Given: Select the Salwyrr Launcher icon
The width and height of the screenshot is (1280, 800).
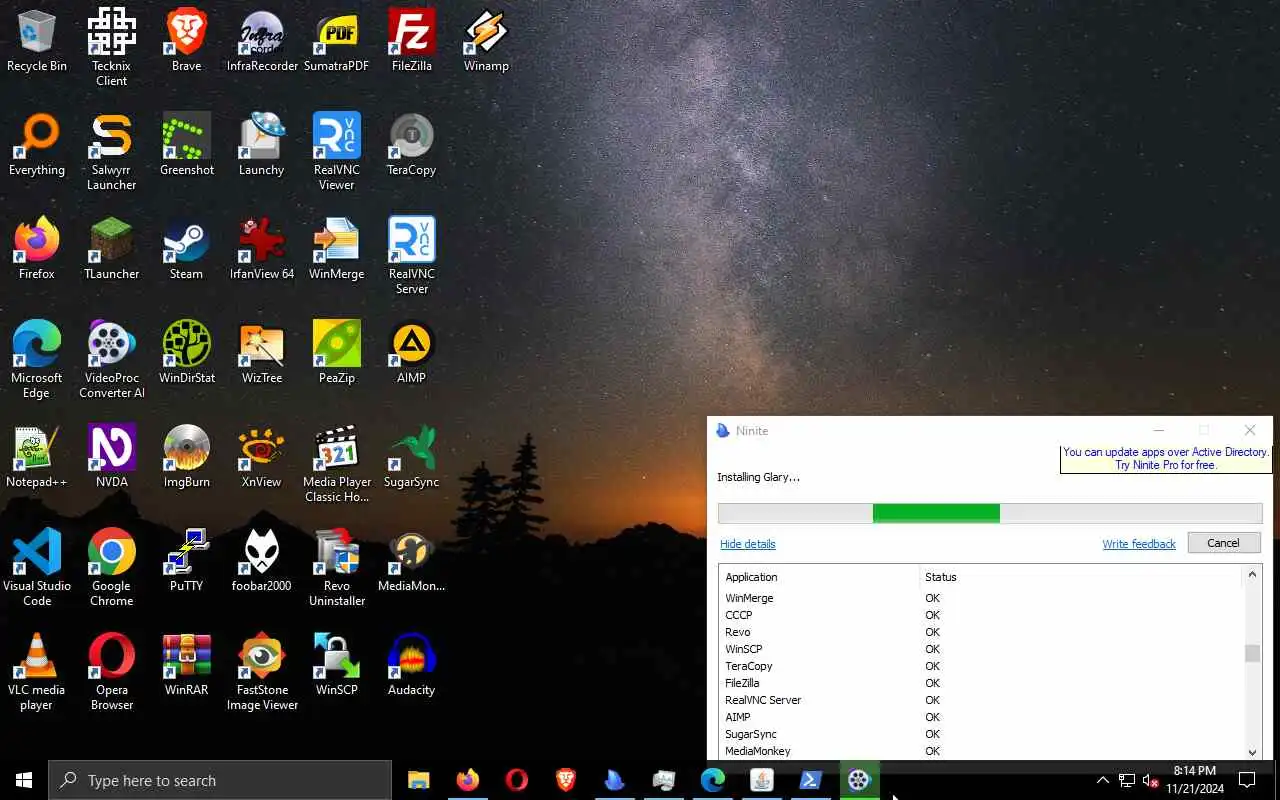Looking at the screenshot, I should 111,151.
